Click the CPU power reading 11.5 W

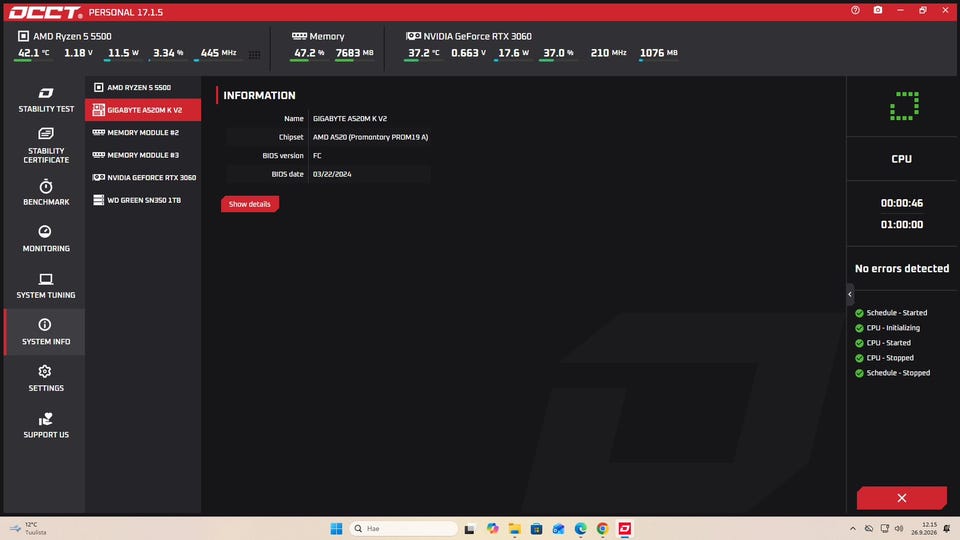123,53
